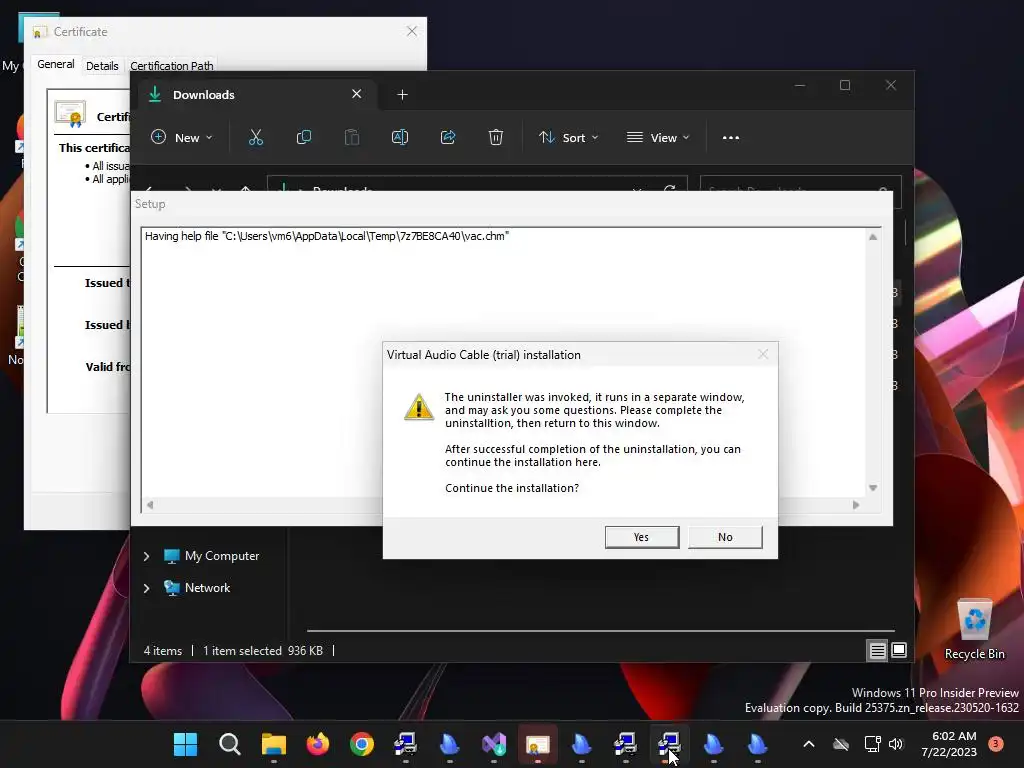This screenshot has width=1024, height=768.
Task: Minimize the Downloads Explorer window
Action: click(800, 86)
